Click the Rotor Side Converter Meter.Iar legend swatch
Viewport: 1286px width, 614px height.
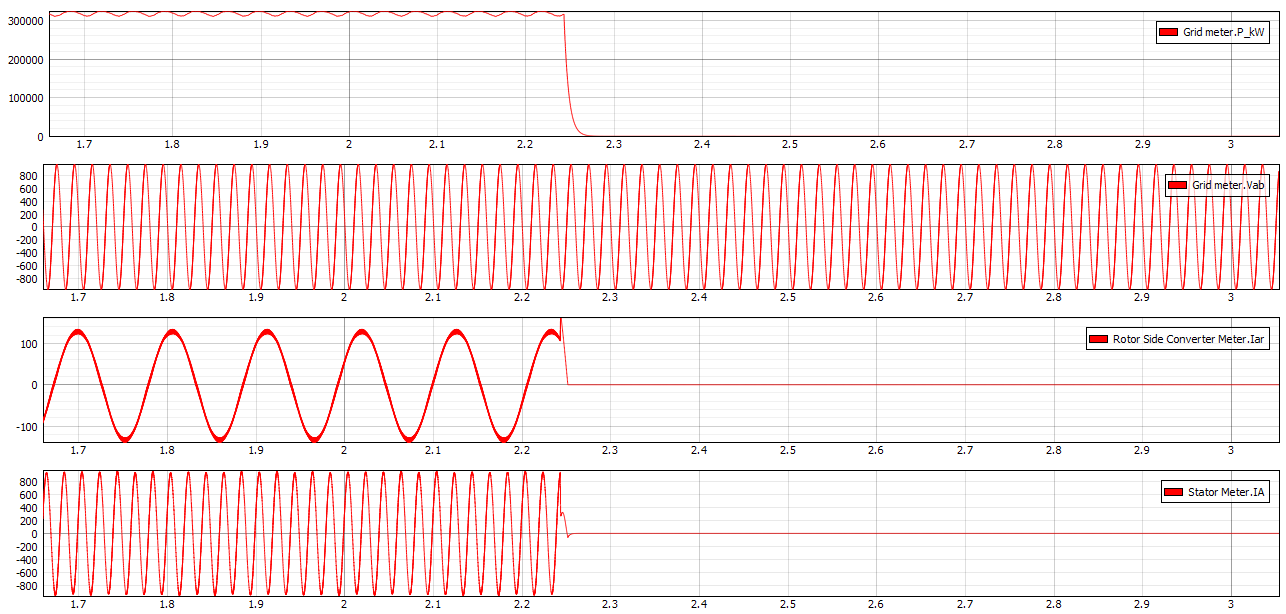click(x=1098, y=339)
